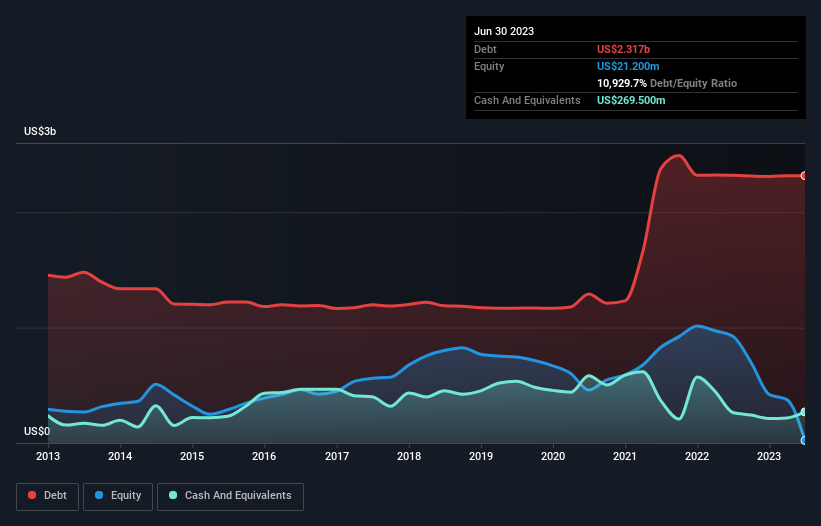821x526 pixels.
Task: Click the US$0 y-axis label
Action: point(37,431)
